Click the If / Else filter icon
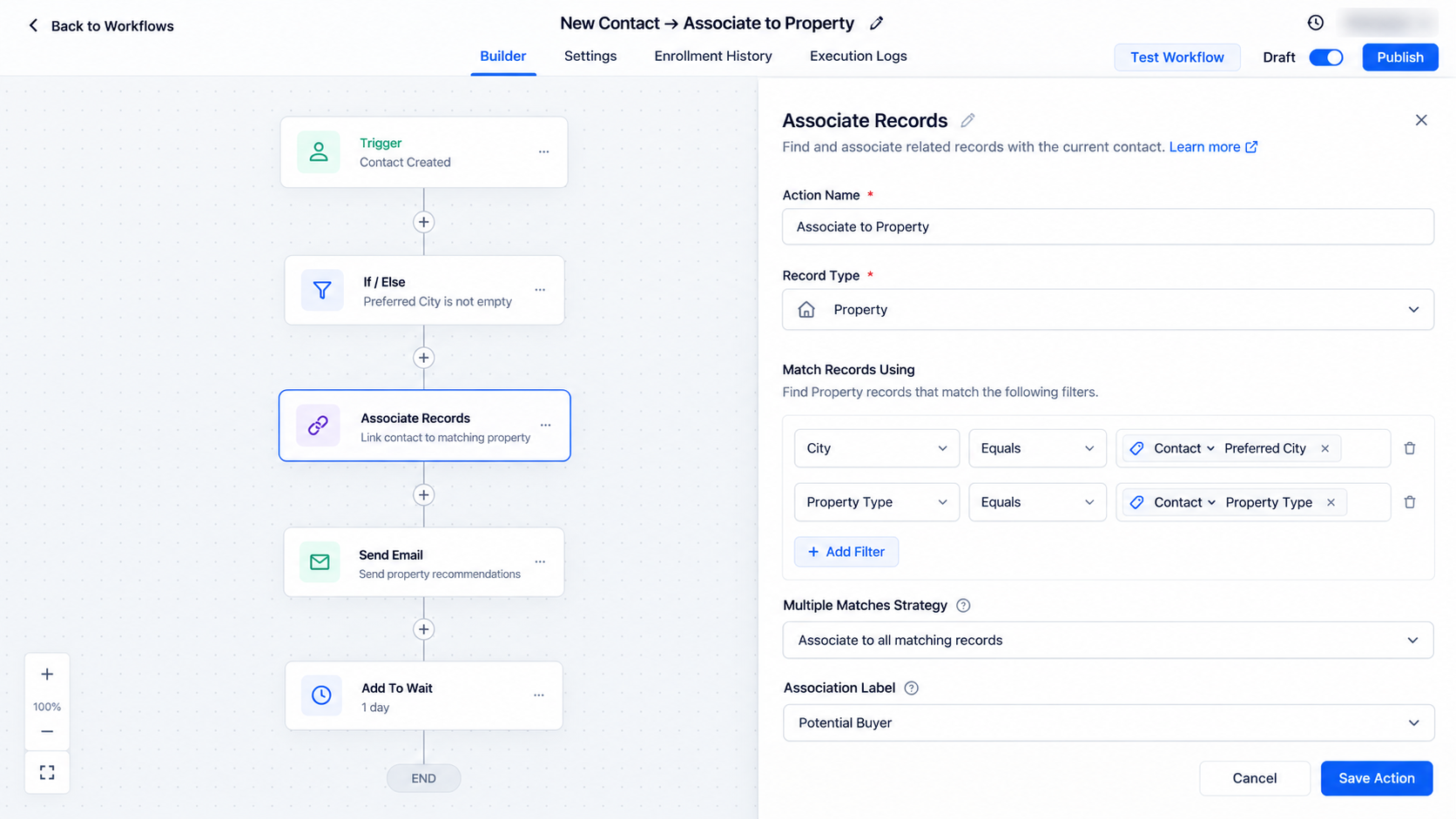 [322, 290]
